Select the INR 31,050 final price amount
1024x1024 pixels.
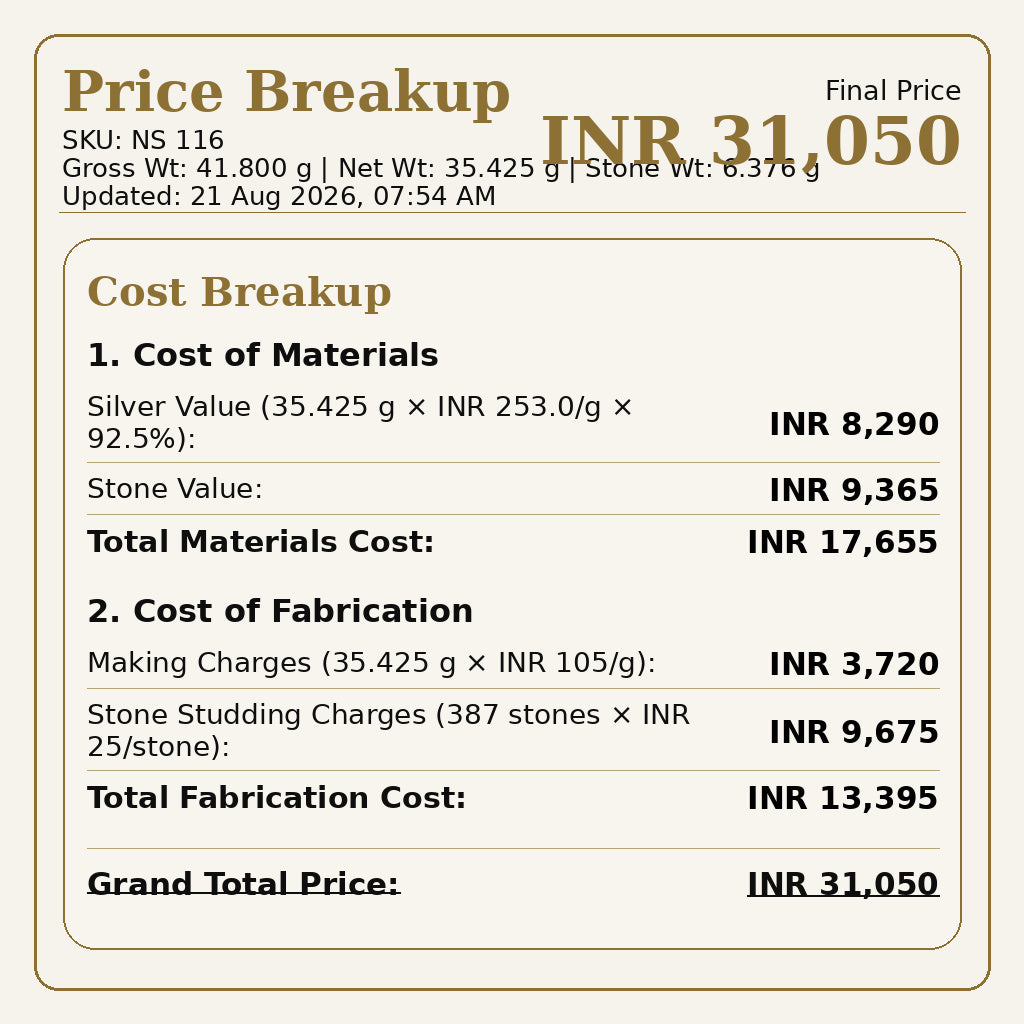click(x=751, y=141)
